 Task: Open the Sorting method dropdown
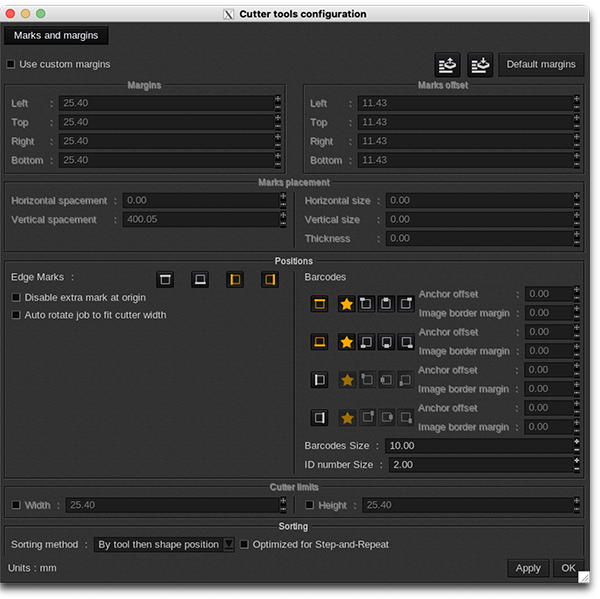(x=164, y=544)
